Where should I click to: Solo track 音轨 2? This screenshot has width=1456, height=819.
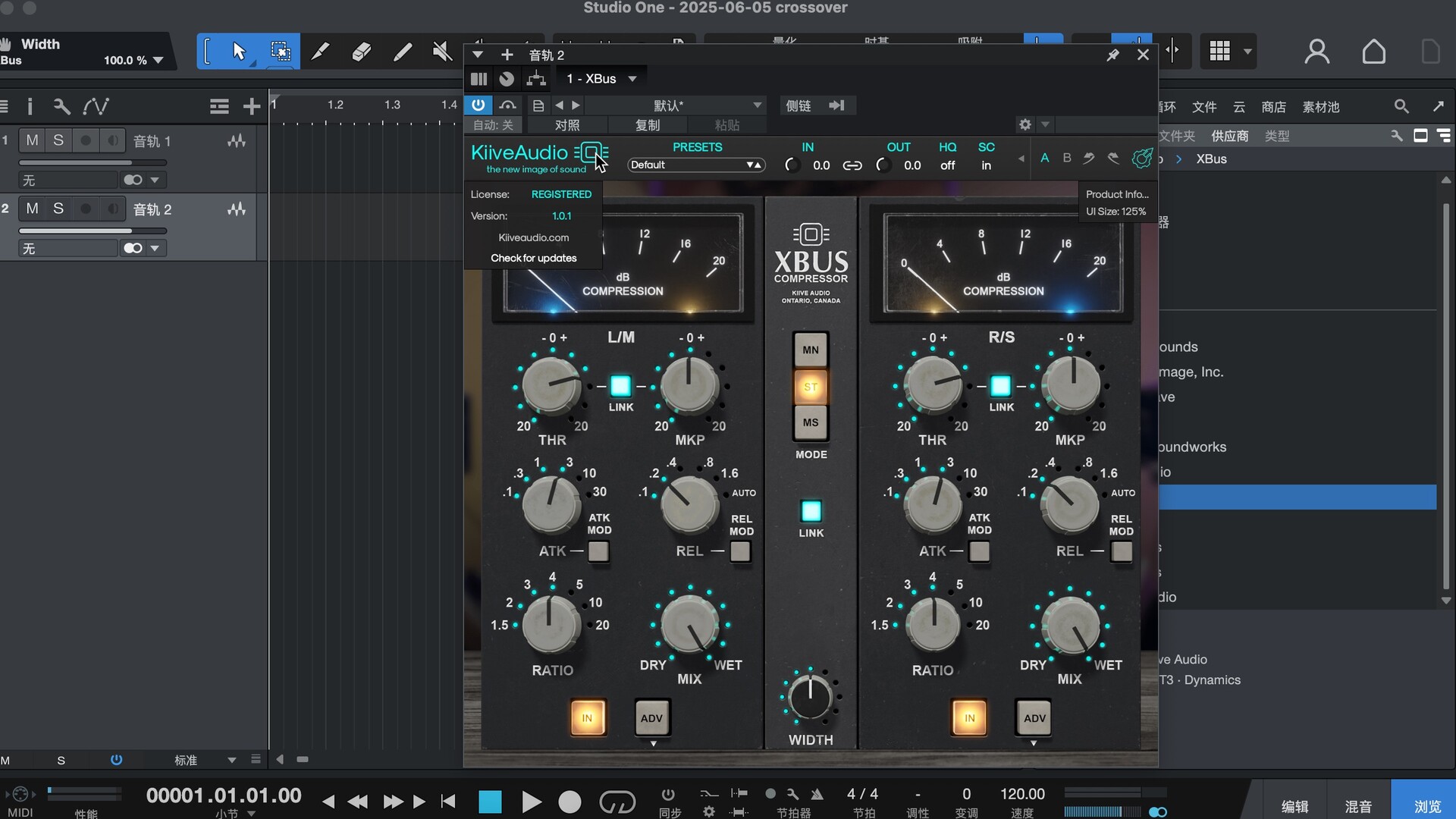click(58, 209)
